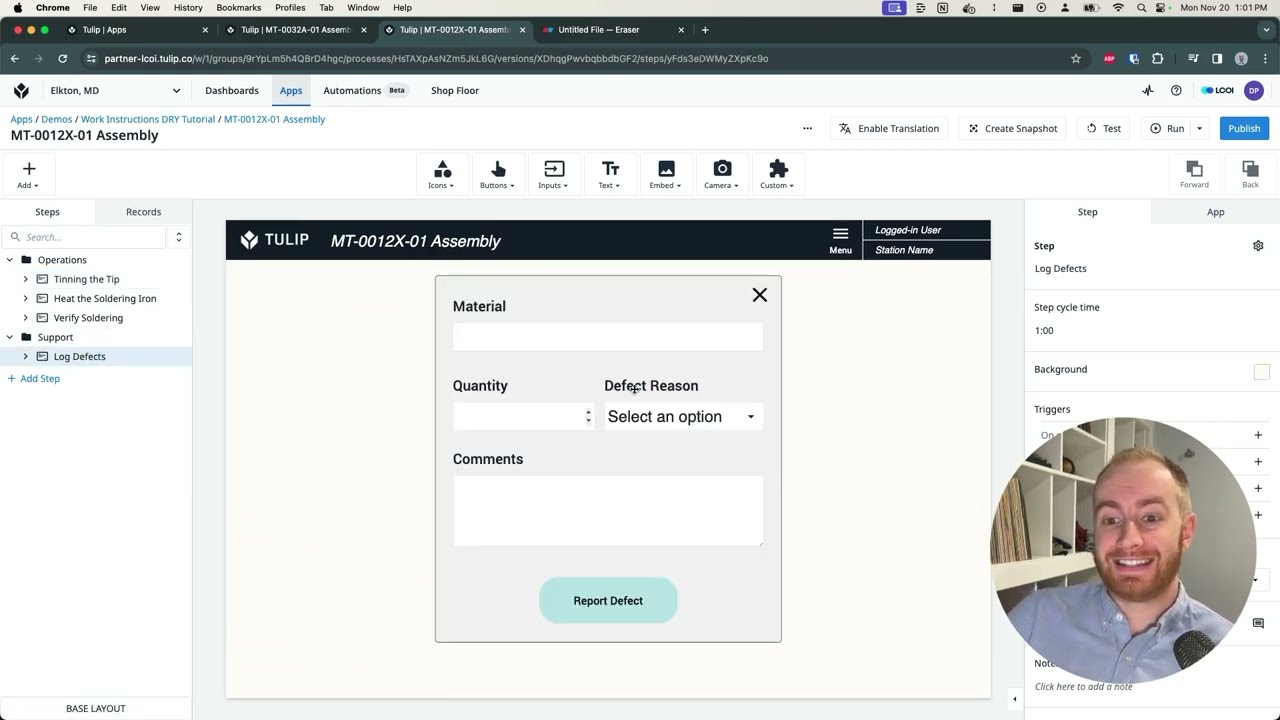Expand the Tinning the Tip step
This screenshot has width=1280, height=720.
(26, 279)
